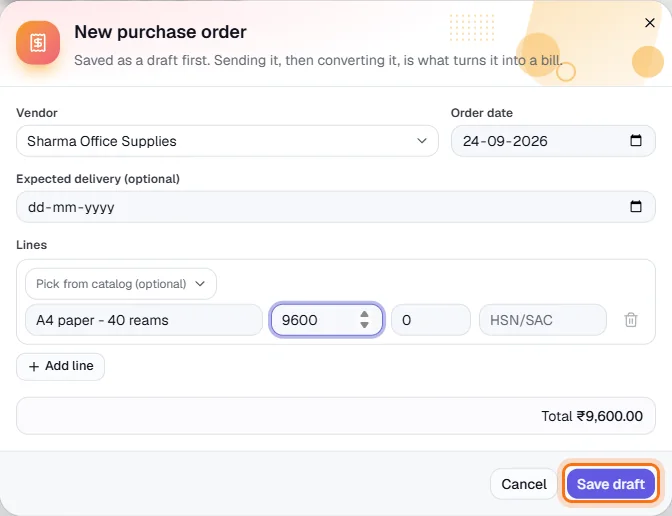Increase the amount using the up stepper arrow
This screenshot has height=516, width=672.
(x=364, y=315)
